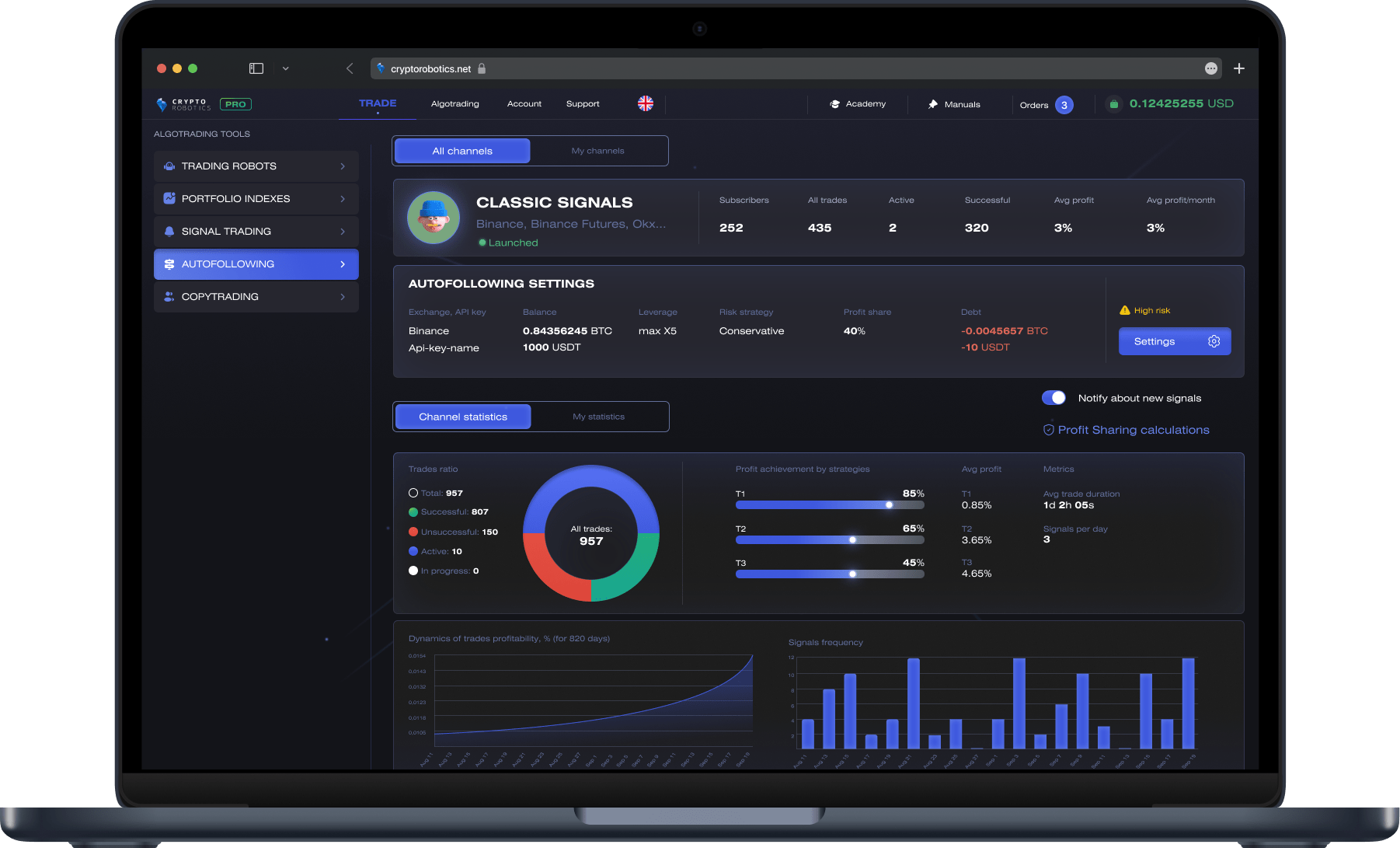The height and width of the screenshot is (848, 1400).
Task: Click the Crypto Robotics logo
Action: 184,104
